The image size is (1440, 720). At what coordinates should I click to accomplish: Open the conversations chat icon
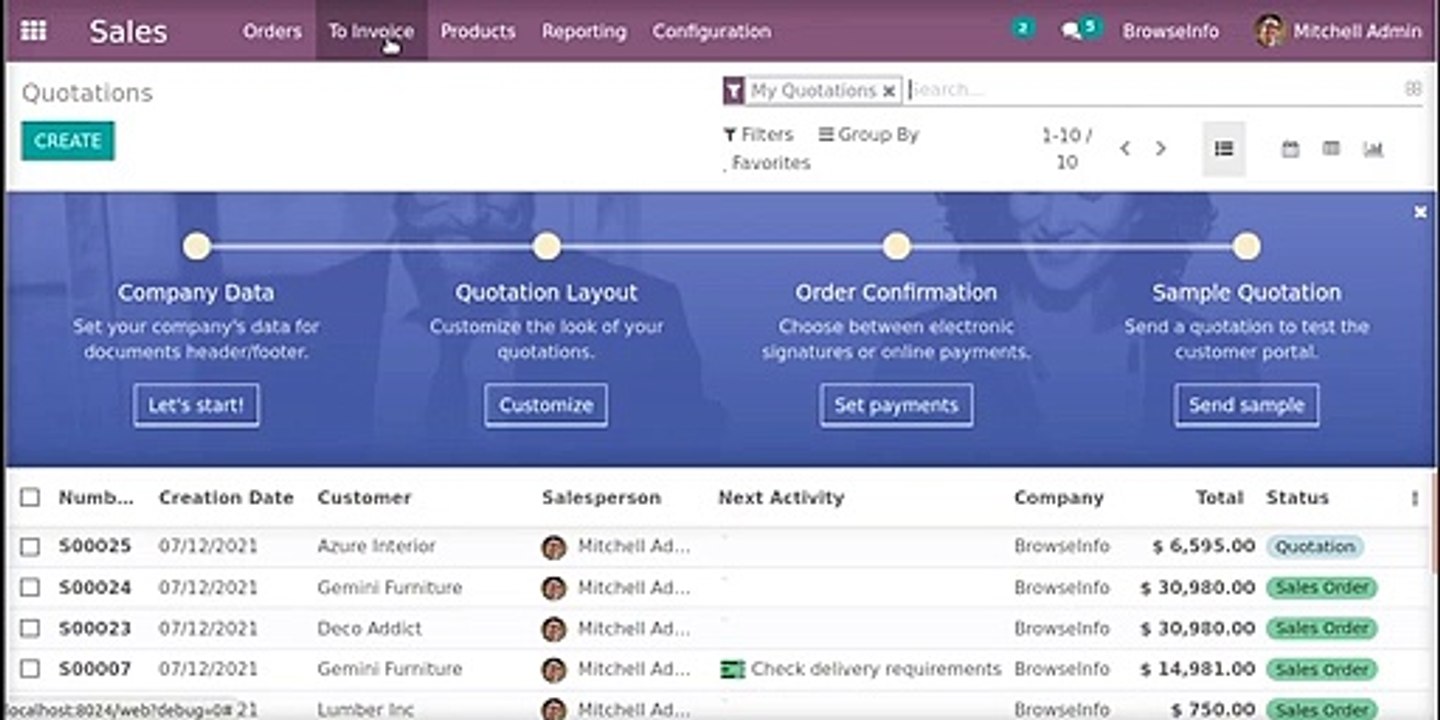(x=1072, y=31)
